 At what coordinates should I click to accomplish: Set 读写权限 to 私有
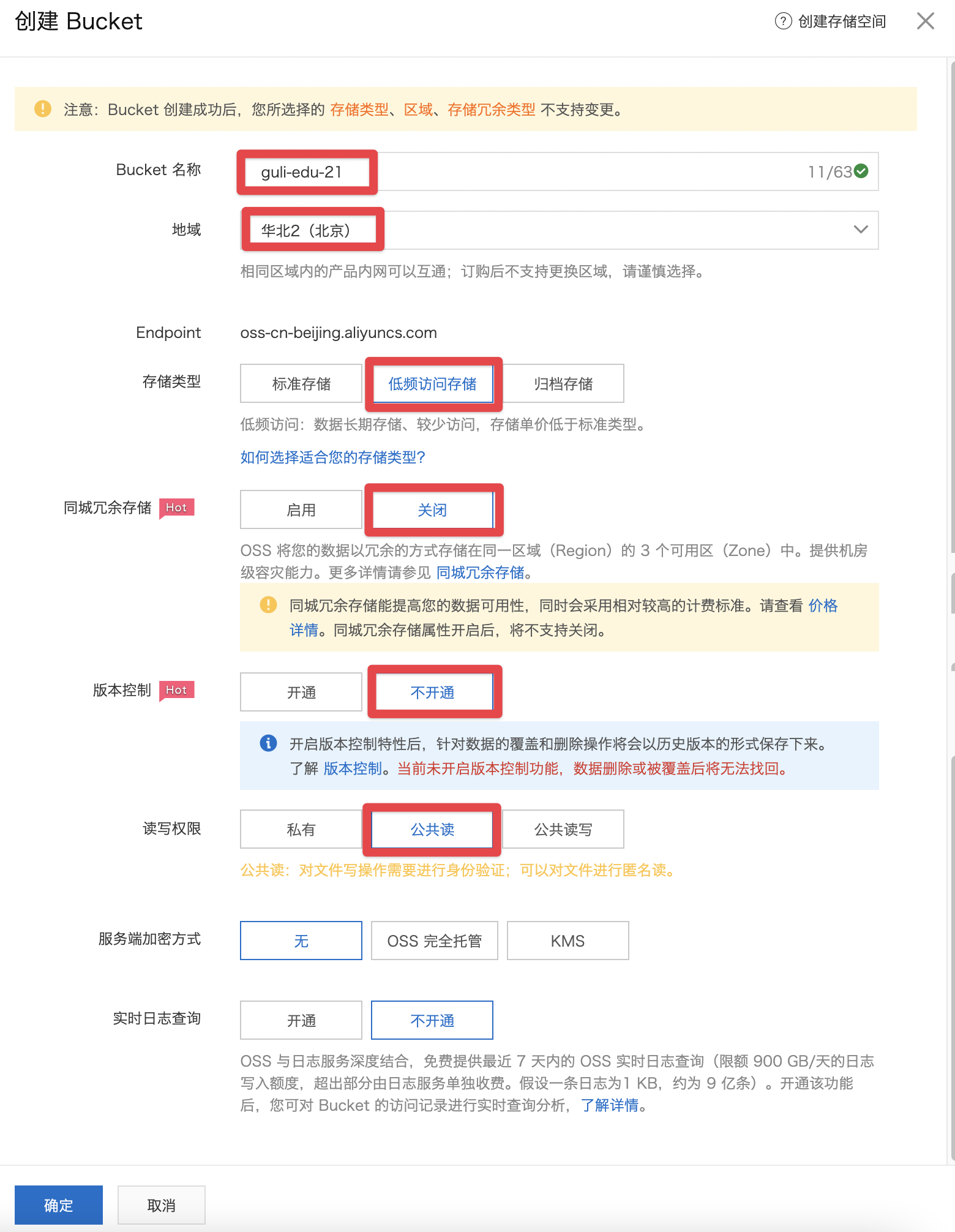click(x=301, y=830)
